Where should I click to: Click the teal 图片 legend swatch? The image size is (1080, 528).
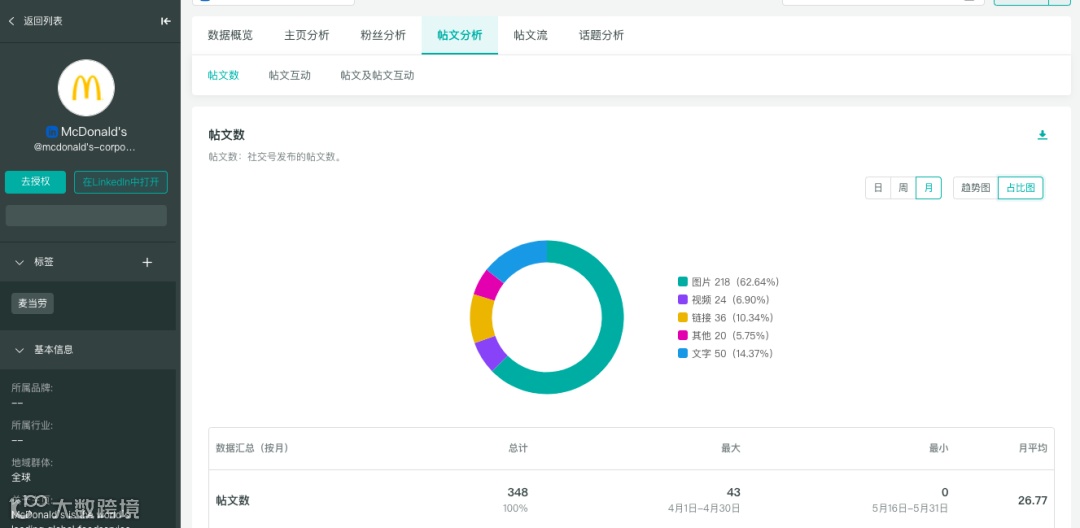coord(683,282)
